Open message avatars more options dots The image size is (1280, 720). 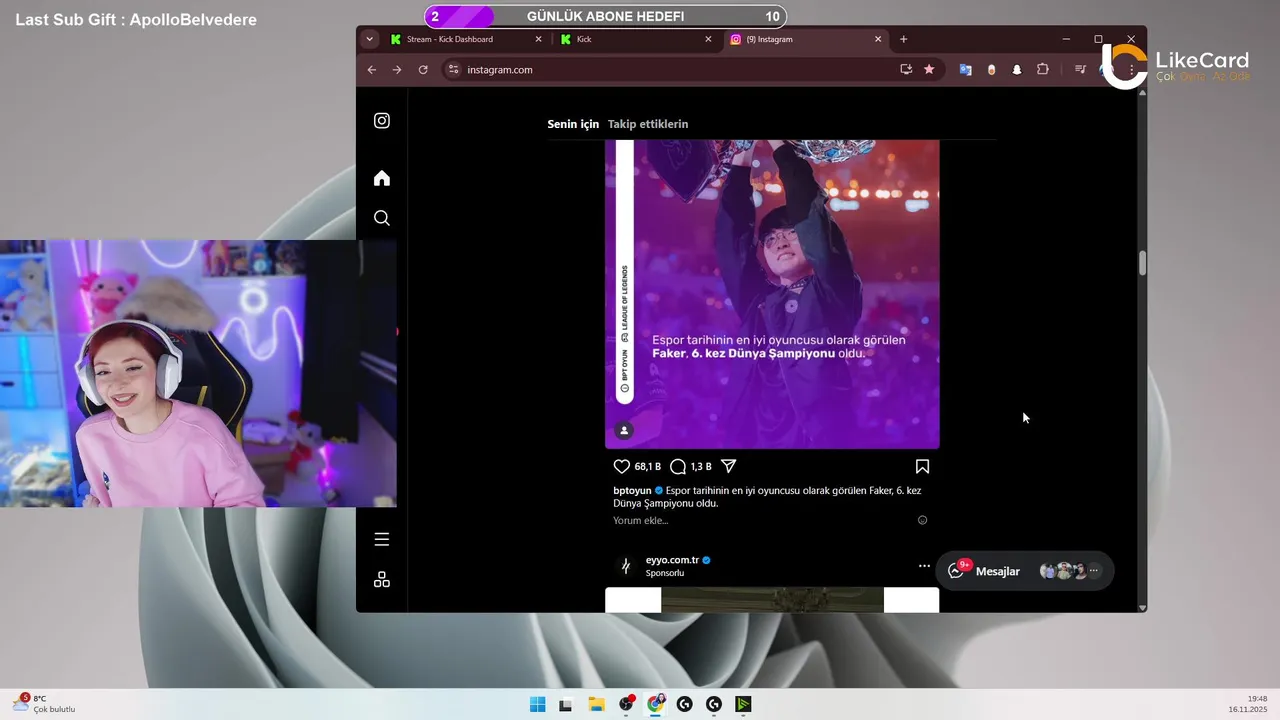[x=1094, y=571]
